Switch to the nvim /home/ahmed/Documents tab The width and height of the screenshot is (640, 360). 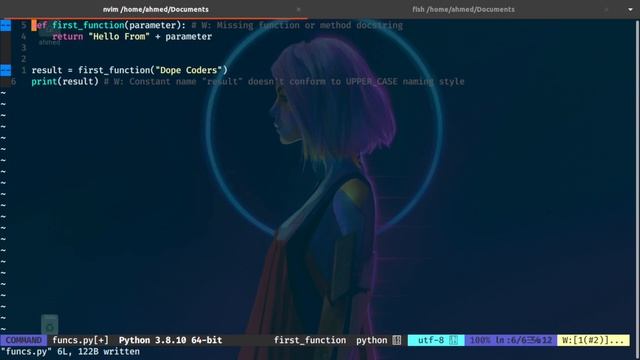click(156, 9)
